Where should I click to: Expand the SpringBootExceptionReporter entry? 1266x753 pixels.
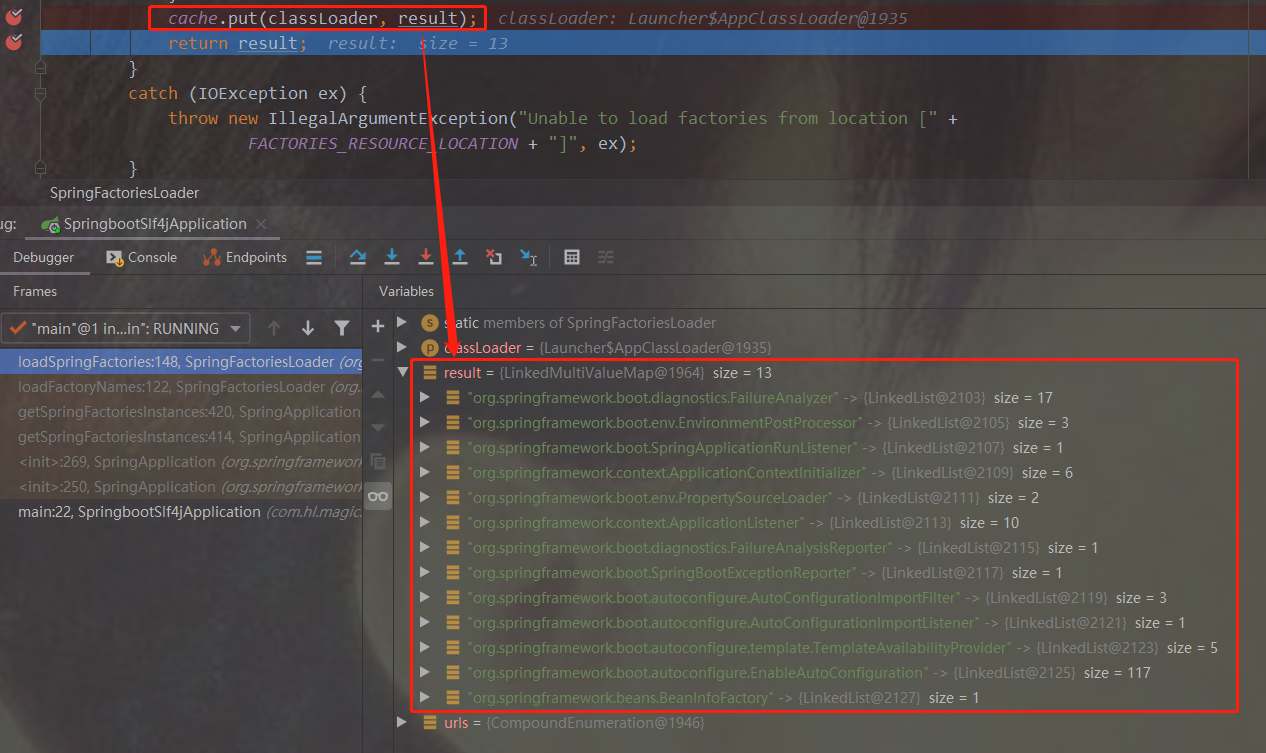pyautogui.click(x=425, y=572)
